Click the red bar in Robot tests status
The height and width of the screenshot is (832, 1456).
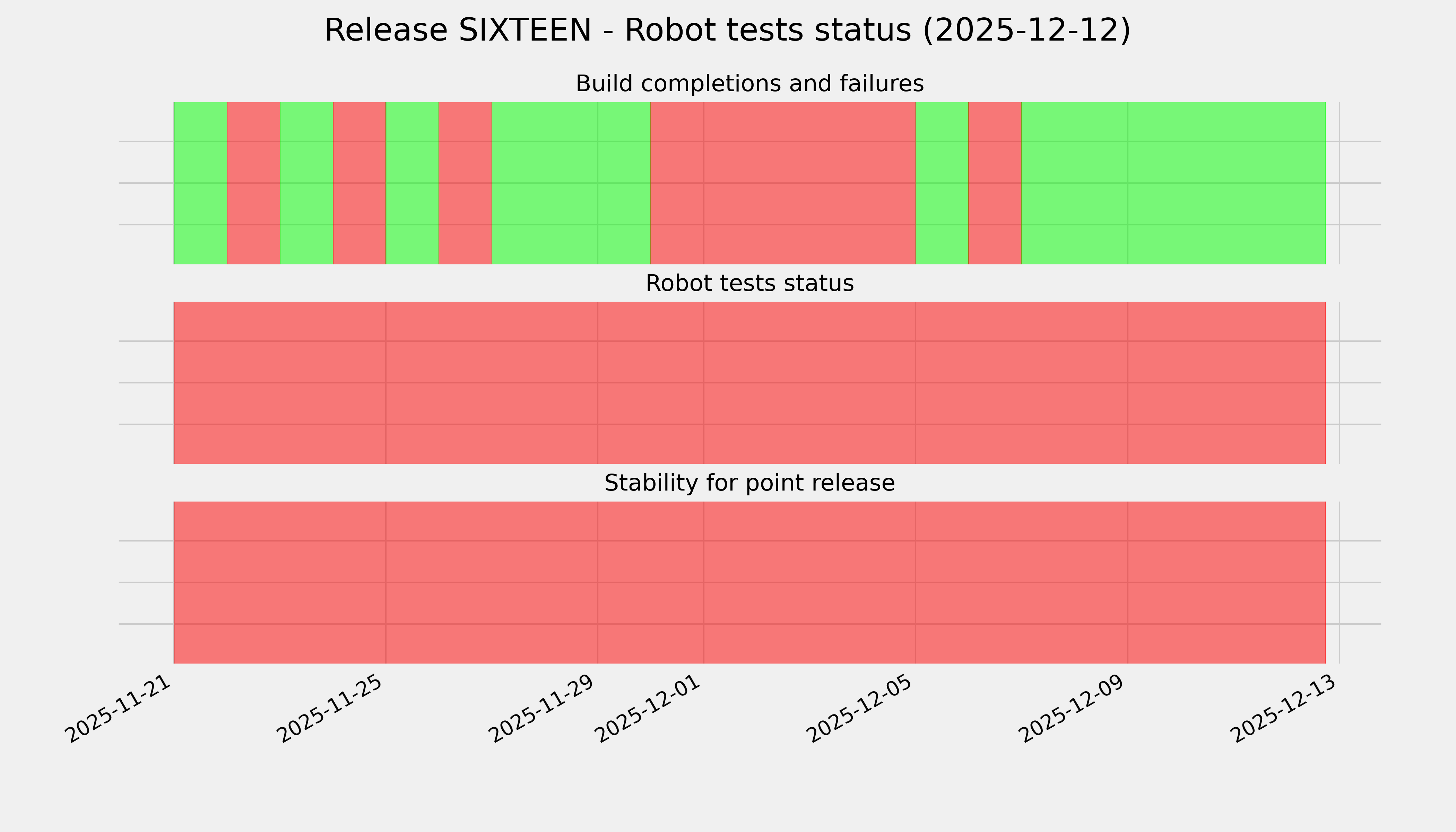[x=749, y=383]
